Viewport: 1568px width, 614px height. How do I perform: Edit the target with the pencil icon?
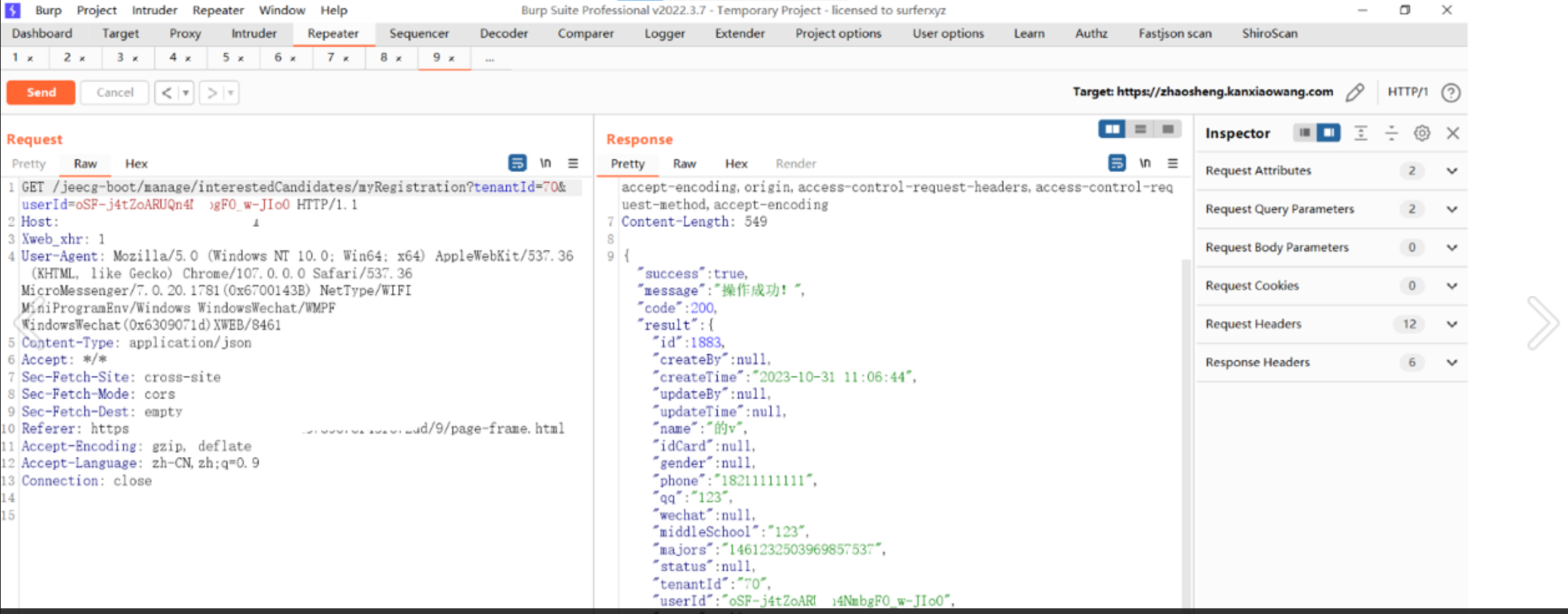[x=1355, y=92]
